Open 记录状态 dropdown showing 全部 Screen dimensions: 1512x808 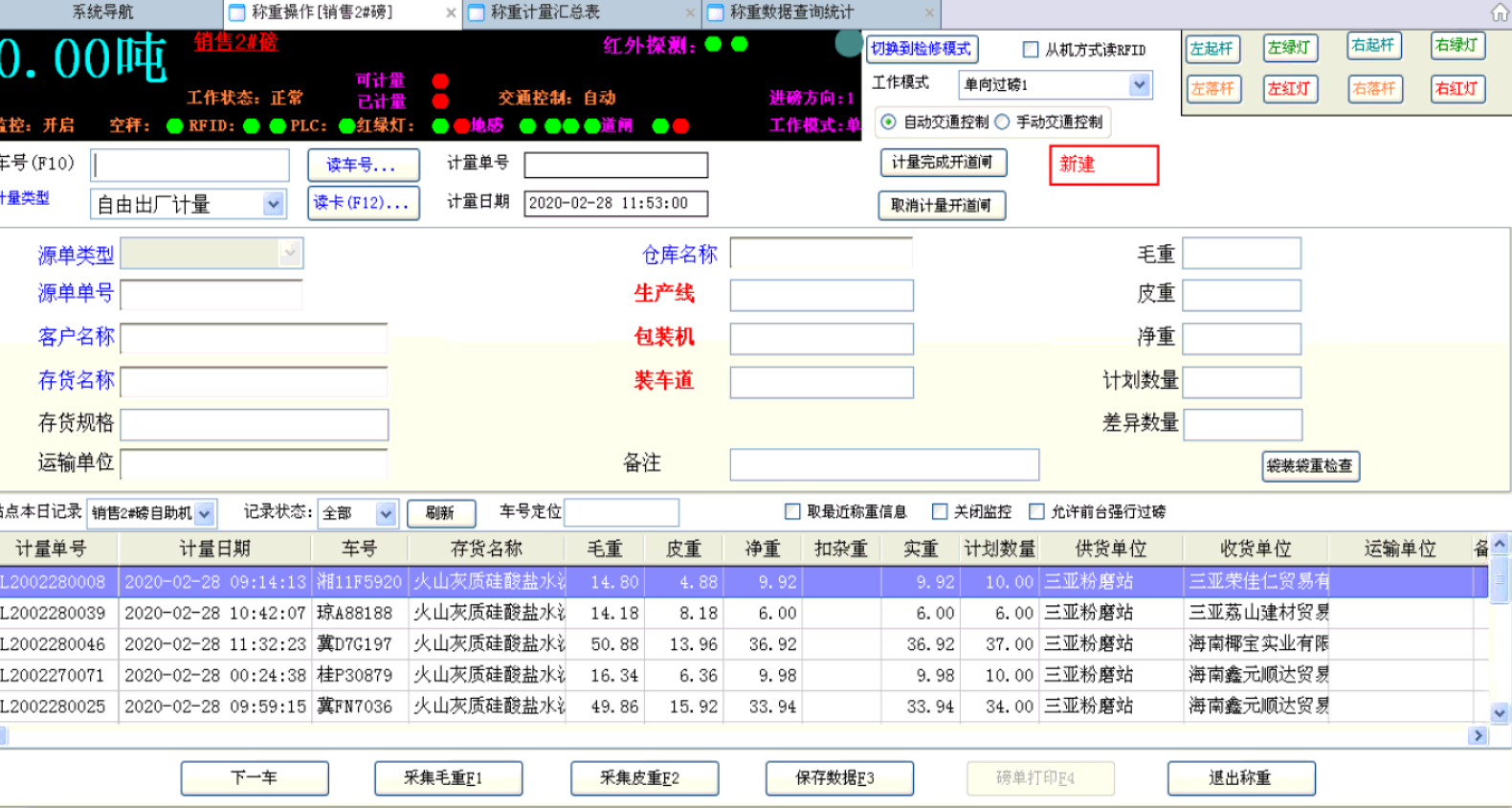(x=385, y=513)
